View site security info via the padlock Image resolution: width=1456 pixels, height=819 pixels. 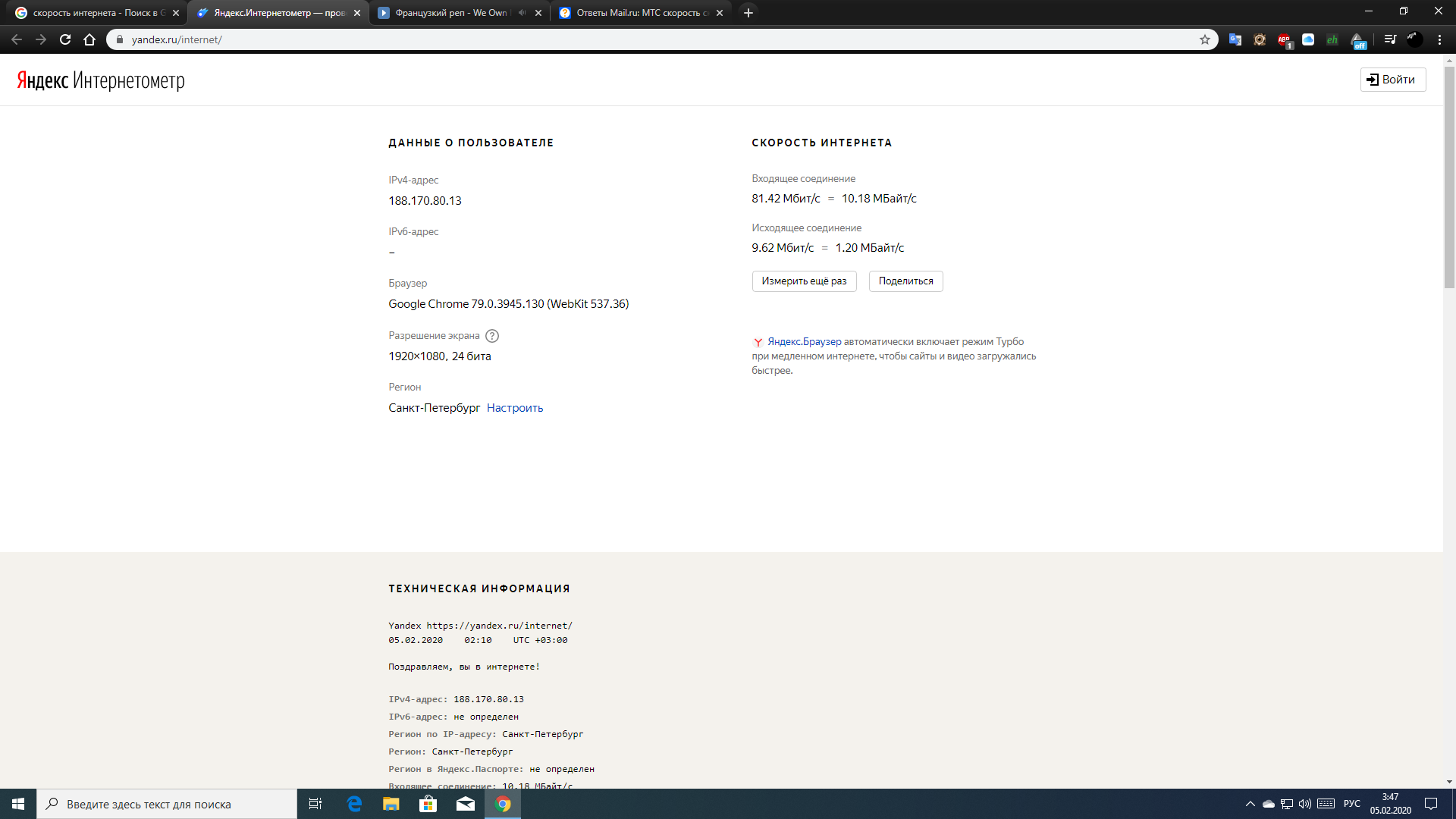119,39
